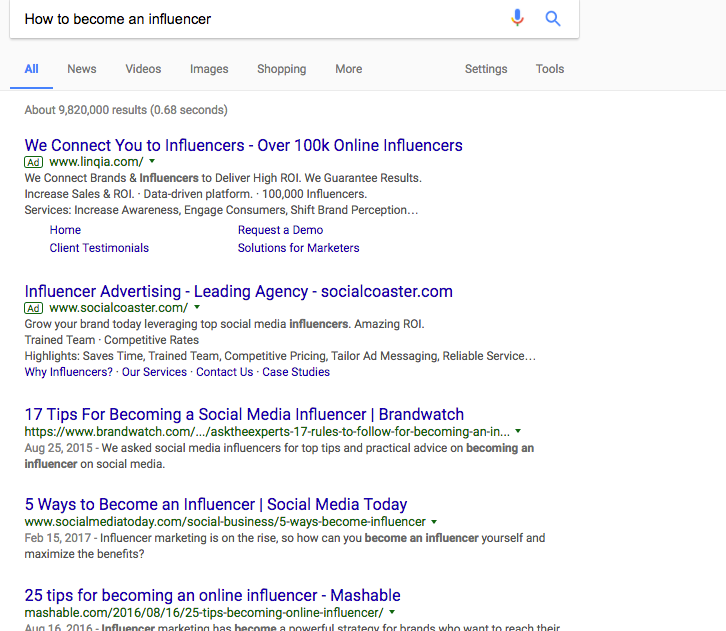Open the 'Case Studies' sitelink
Image resolution: width=726 pixels, height=631 pixels.
coord(296,372)
